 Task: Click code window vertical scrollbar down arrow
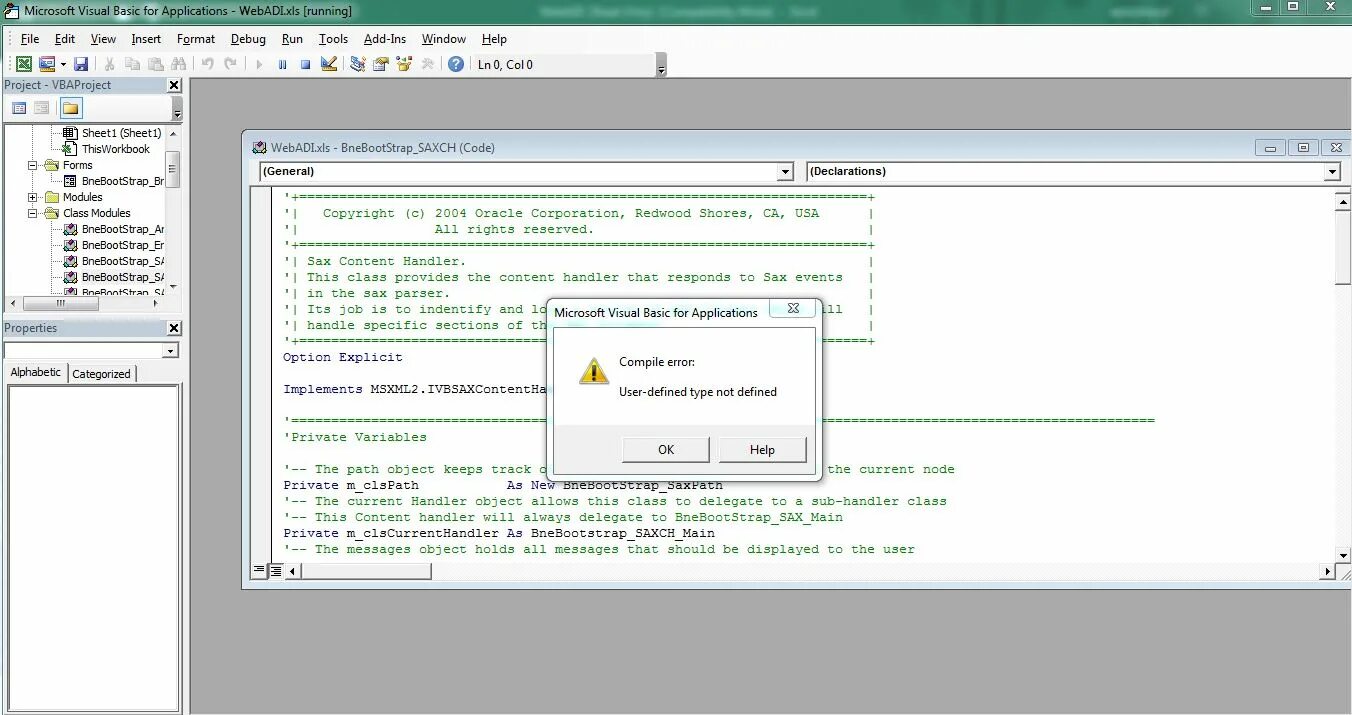1342,555
